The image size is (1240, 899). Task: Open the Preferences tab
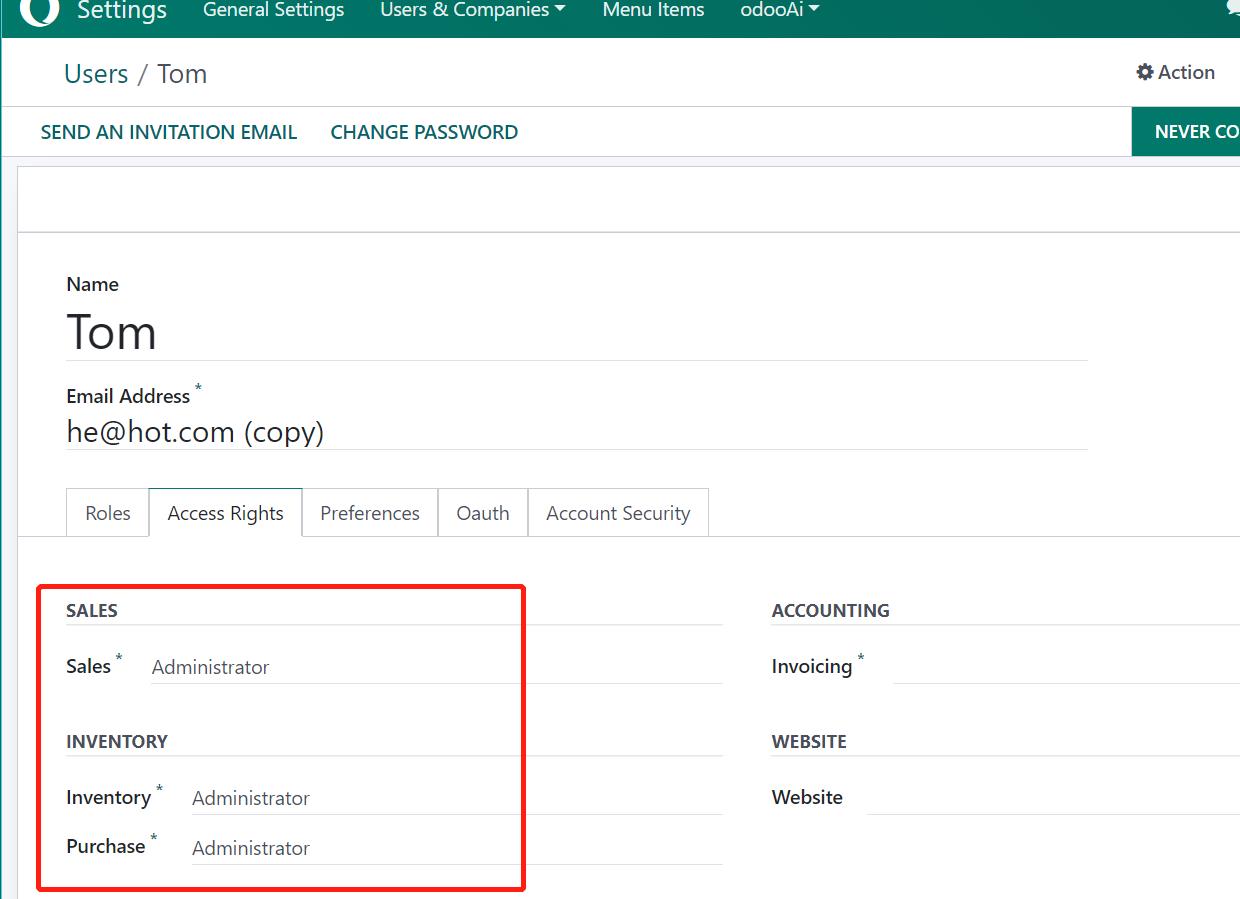point(370,513)
